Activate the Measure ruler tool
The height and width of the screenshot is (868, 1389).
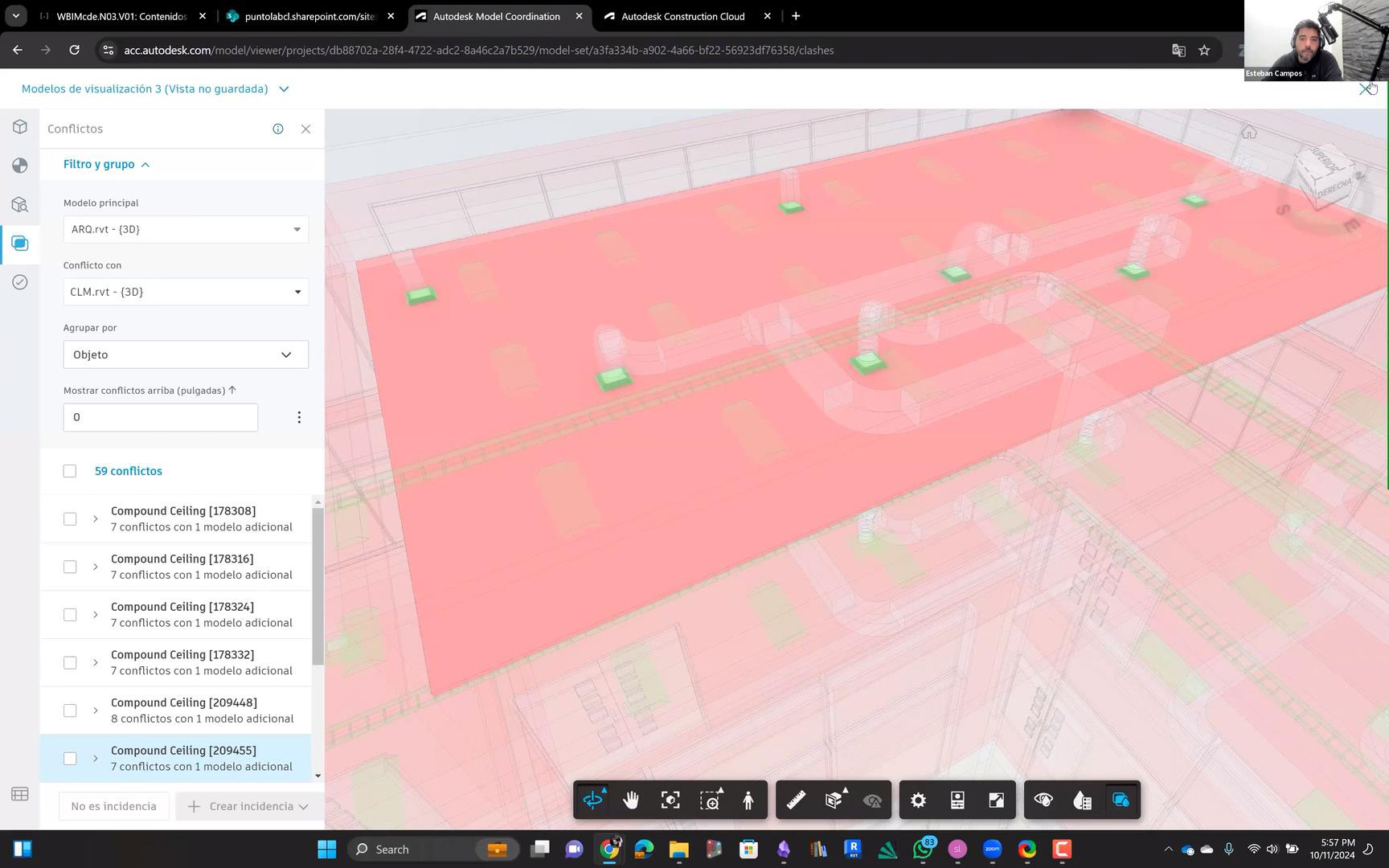click(796, 800)
